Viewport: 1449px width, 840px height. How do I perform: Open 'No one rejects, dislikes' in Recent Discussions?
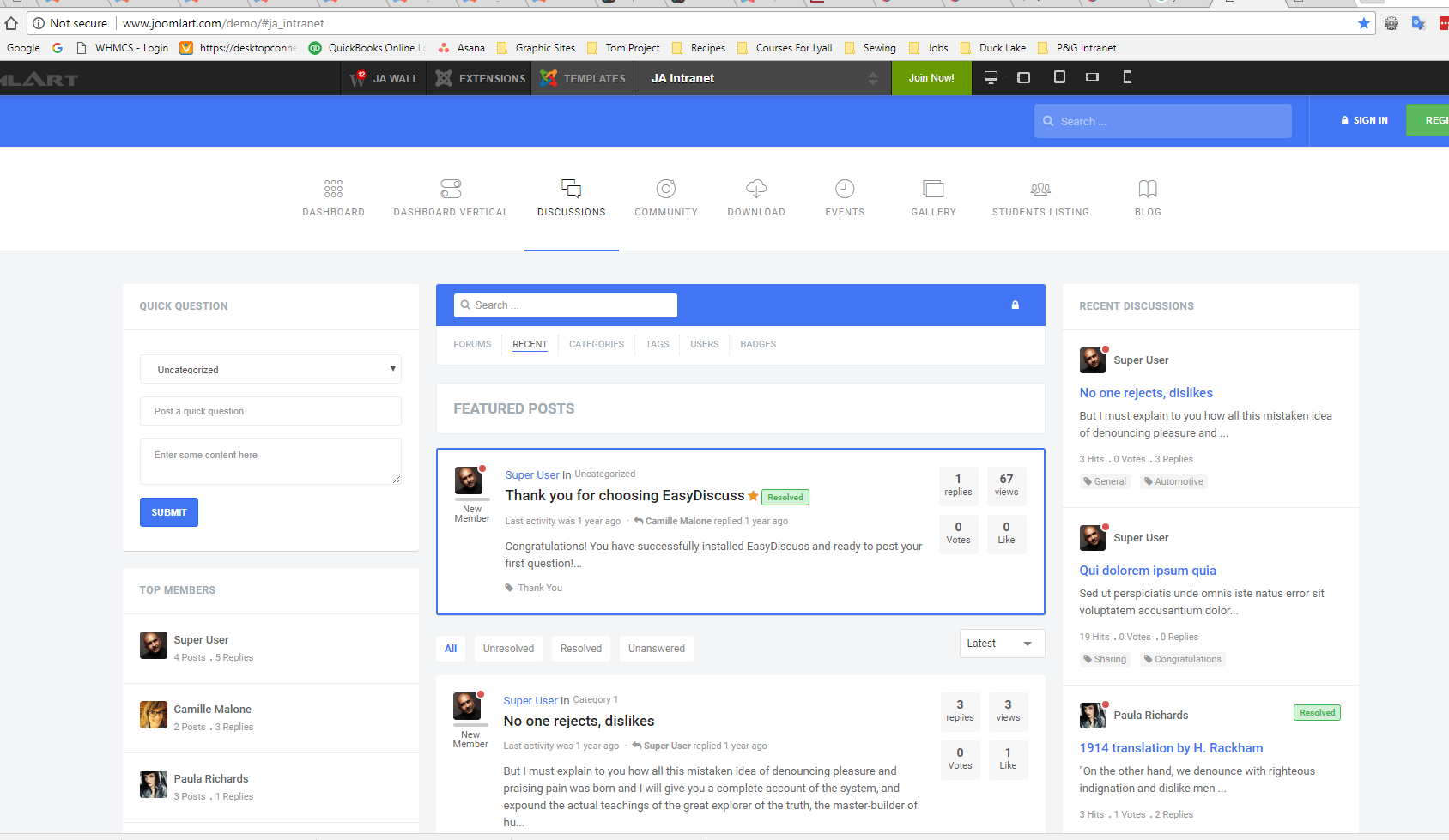[x=1146, y=393]
